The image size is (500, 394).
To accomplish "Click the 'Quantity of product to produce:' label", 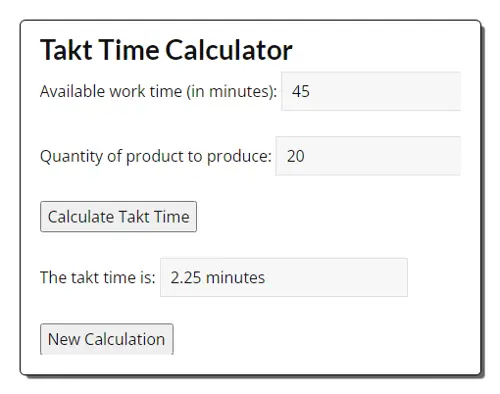I will (x=156, y=156).
